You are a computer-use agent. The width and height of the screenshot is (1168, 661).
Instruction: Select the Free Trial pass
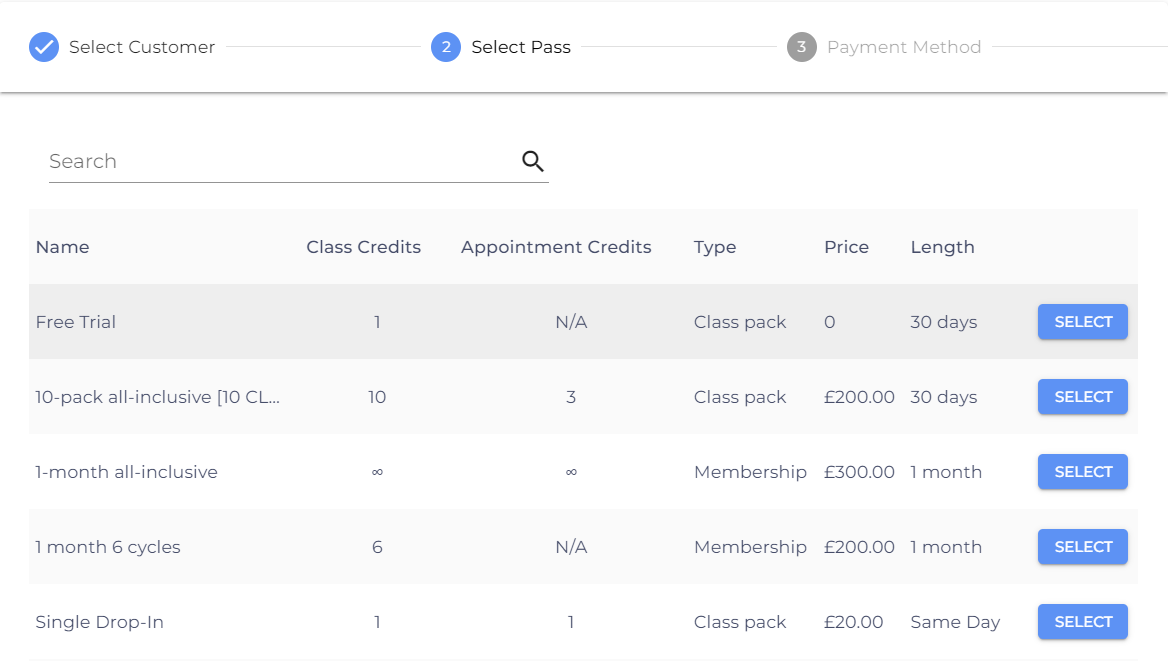click(x=1082, y=322)
